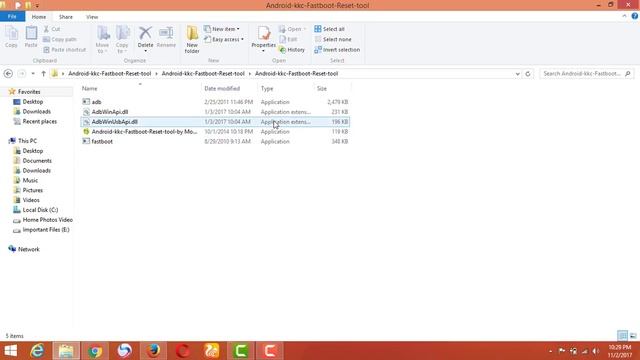Sort files by the Name column header
The width and height of the screenshot is (640, 360).
coord(140,88)
